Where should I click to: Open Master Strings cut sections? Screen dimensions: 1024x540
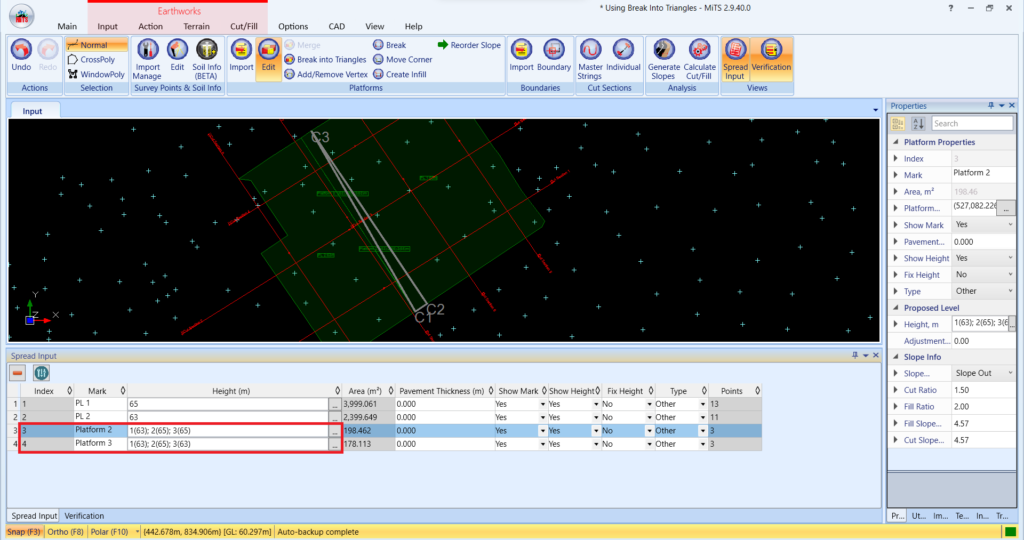590,59
